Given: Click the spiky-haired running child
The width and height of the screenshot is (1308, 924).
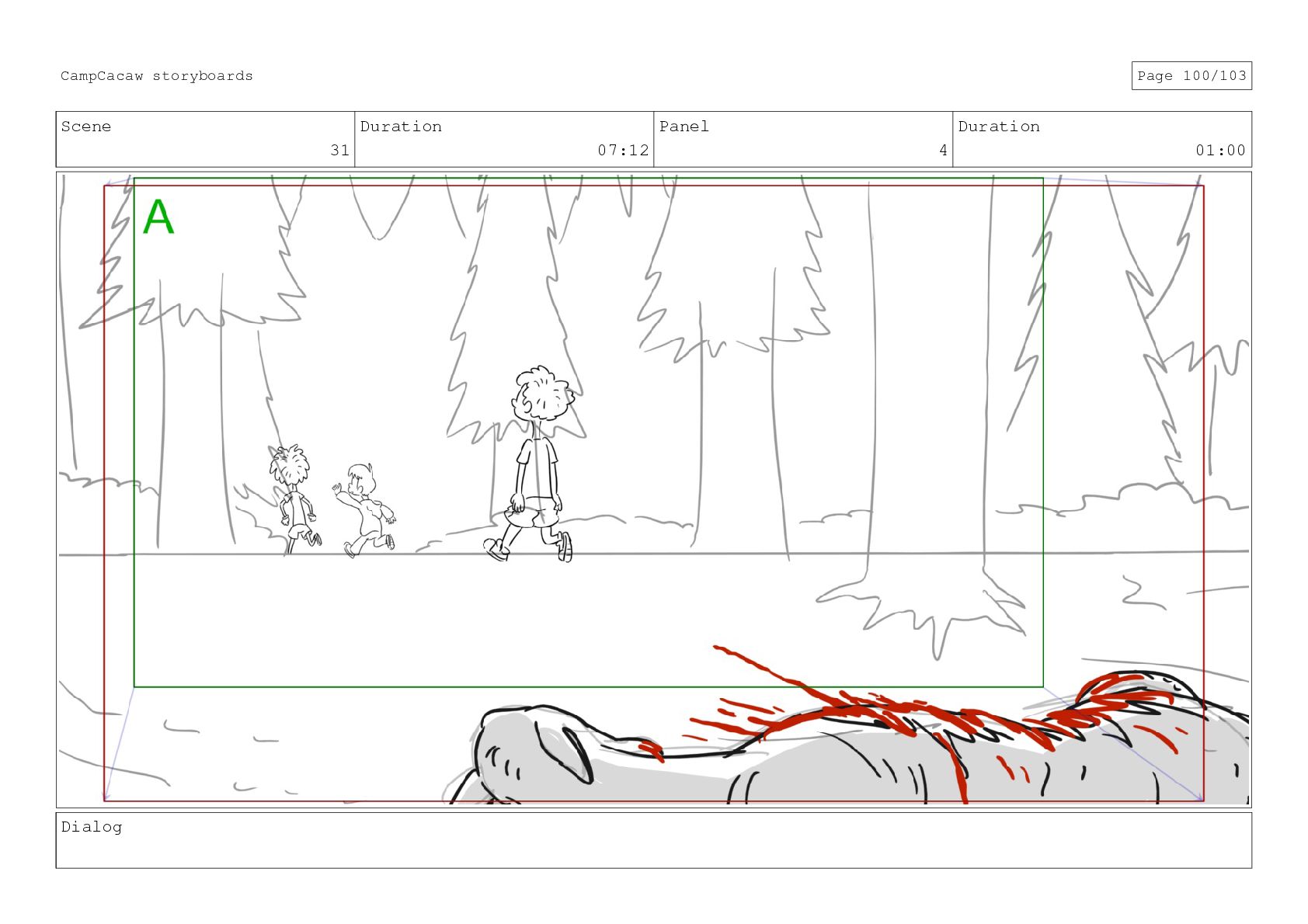Looking at the screenshot, I should click(x=294, y=498).
